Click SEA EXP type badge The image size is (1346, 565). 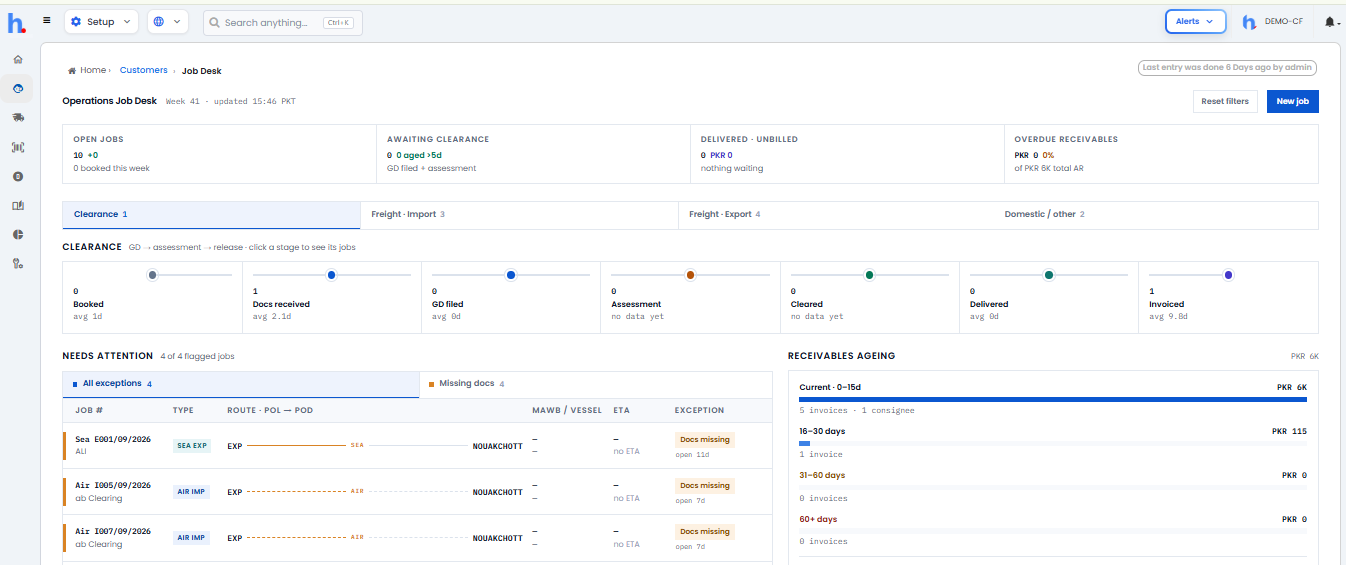pyautogui.click(x=192, y=446)
